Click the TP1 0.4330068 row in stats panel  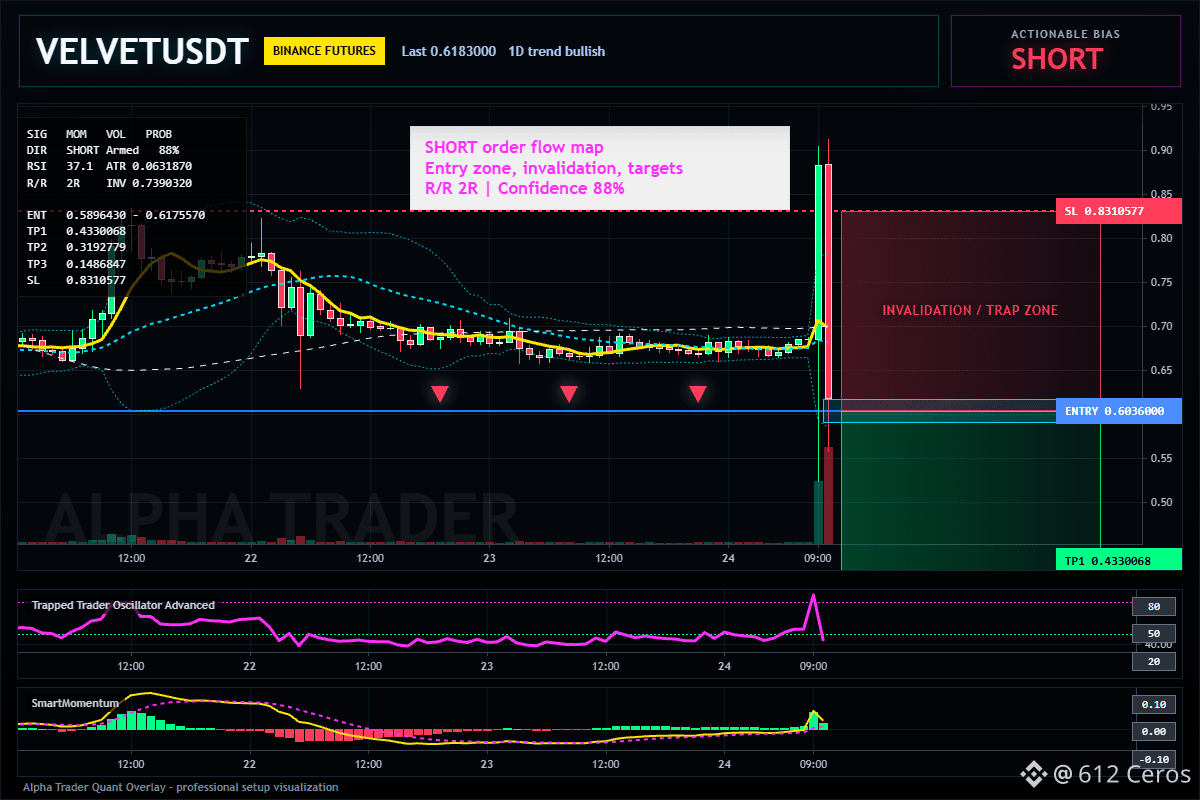pos(76,232)
